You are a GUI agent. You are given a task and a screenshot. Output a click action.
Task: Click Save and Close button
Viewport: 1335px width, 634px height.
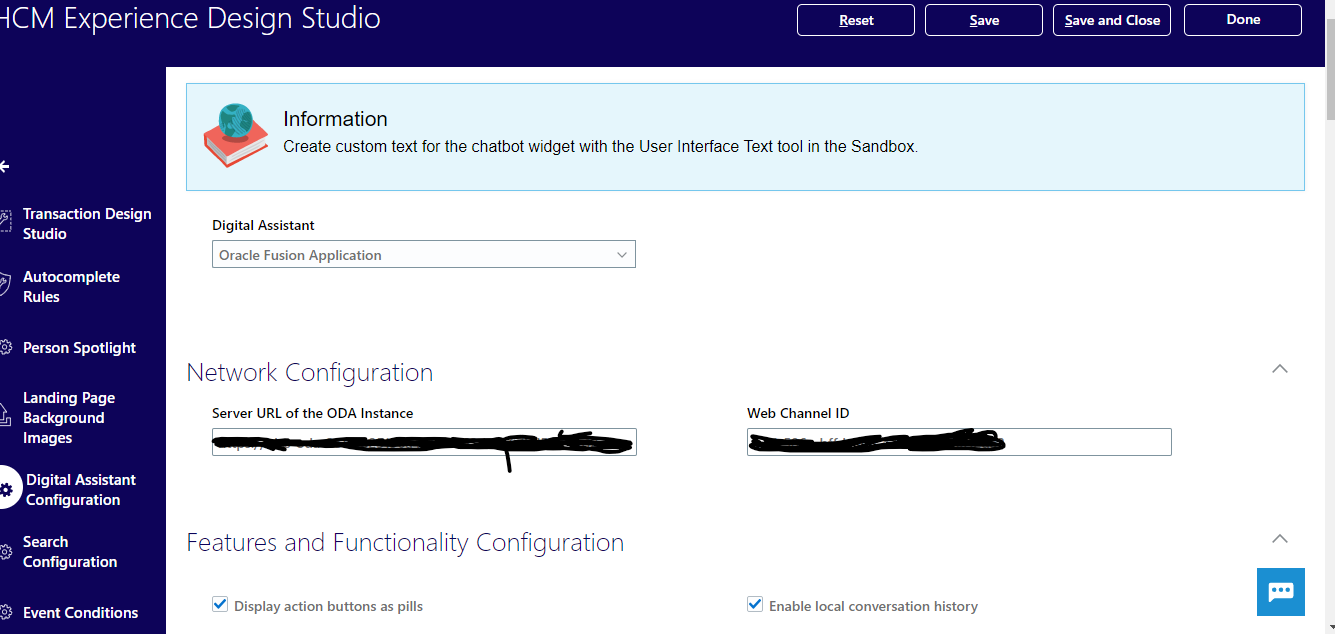coord(1112,20)
